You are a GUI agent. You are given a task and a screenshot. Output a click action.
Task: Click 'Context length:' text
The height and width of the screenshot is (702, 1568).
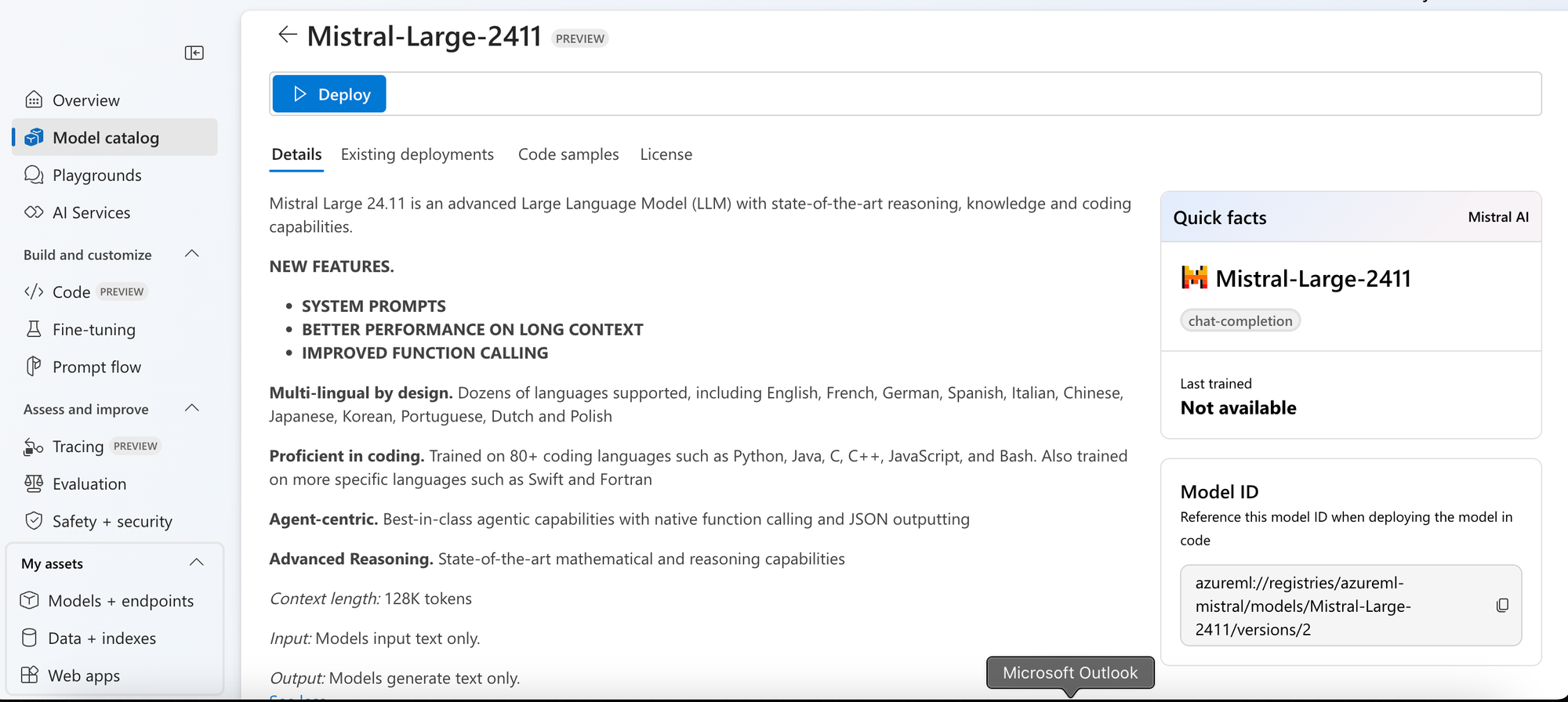(325, 599)
